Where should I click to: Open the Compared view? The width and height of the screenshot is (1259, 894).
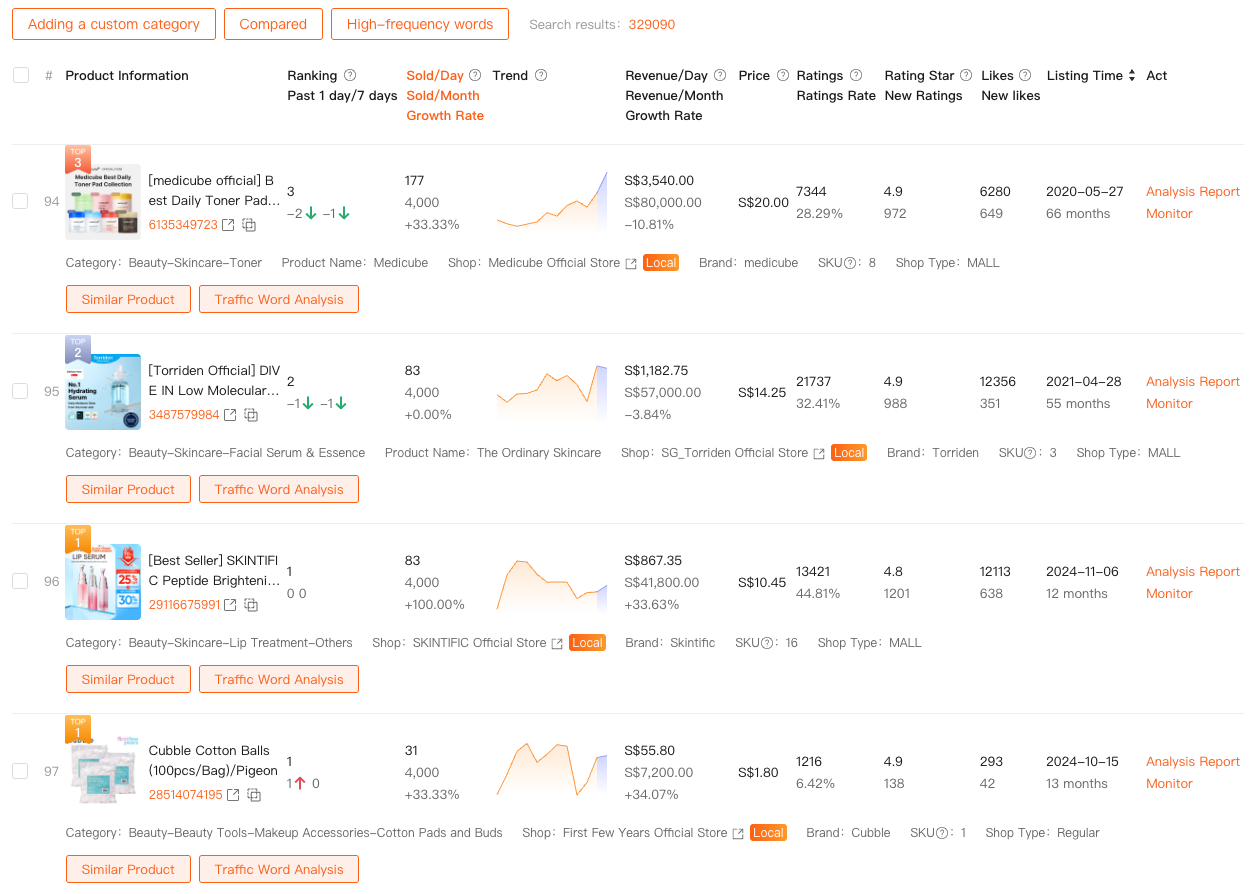coord(273,24)
